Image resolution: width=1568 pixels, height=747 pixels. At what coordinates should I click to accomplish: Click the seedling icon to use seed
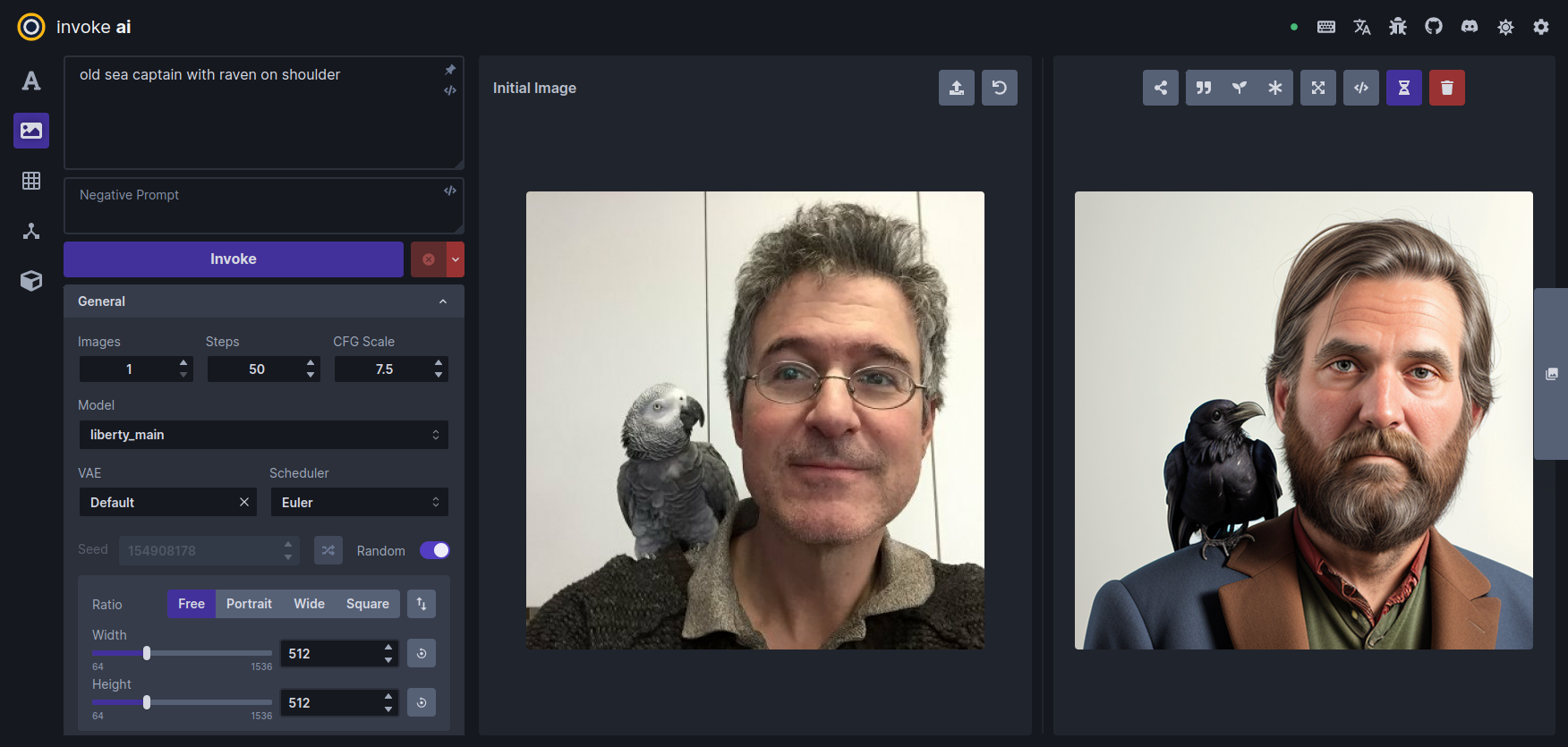coord(1240,88)
